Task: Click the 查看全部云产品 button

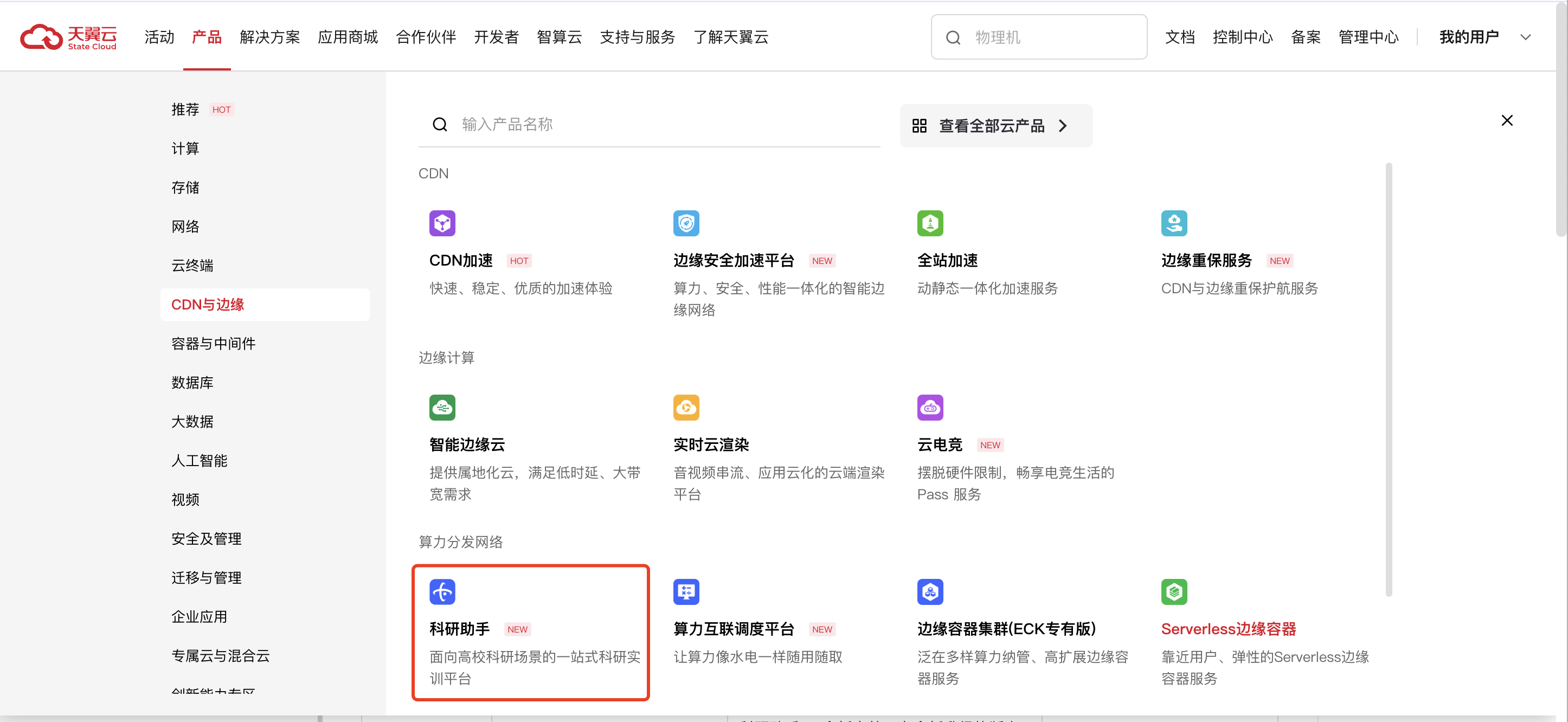Action: coord(996,126)
